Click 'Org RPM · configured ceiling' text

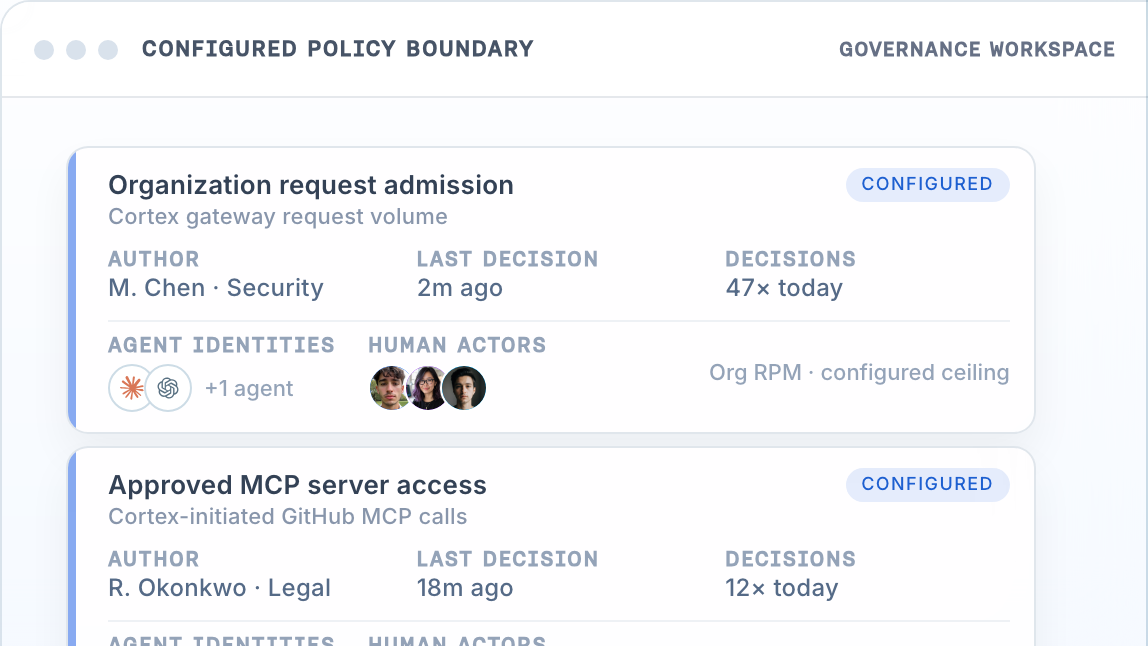click(x=860, y=373)
